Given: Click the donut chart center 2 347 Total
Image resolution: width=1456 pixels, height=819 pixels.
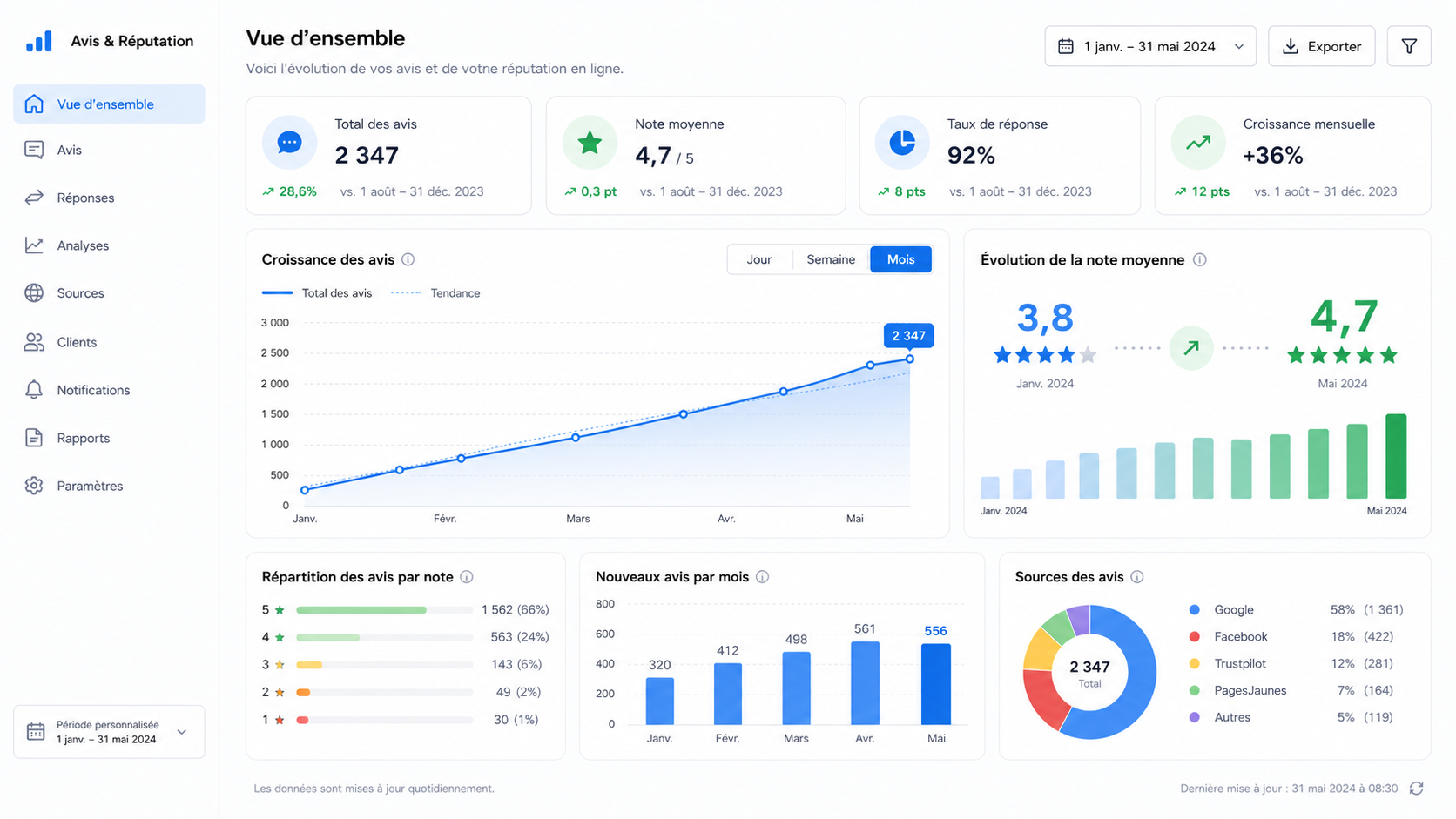Looking at the screenshot, I should 1089,673.
